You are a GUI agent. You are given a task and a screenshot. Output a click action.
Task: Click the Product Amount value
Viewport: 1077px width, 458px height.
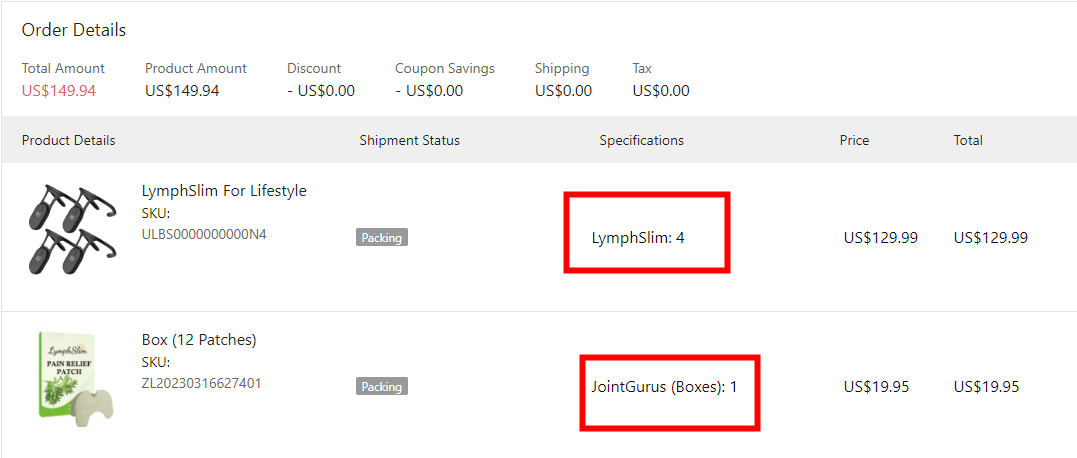point(182,91)
